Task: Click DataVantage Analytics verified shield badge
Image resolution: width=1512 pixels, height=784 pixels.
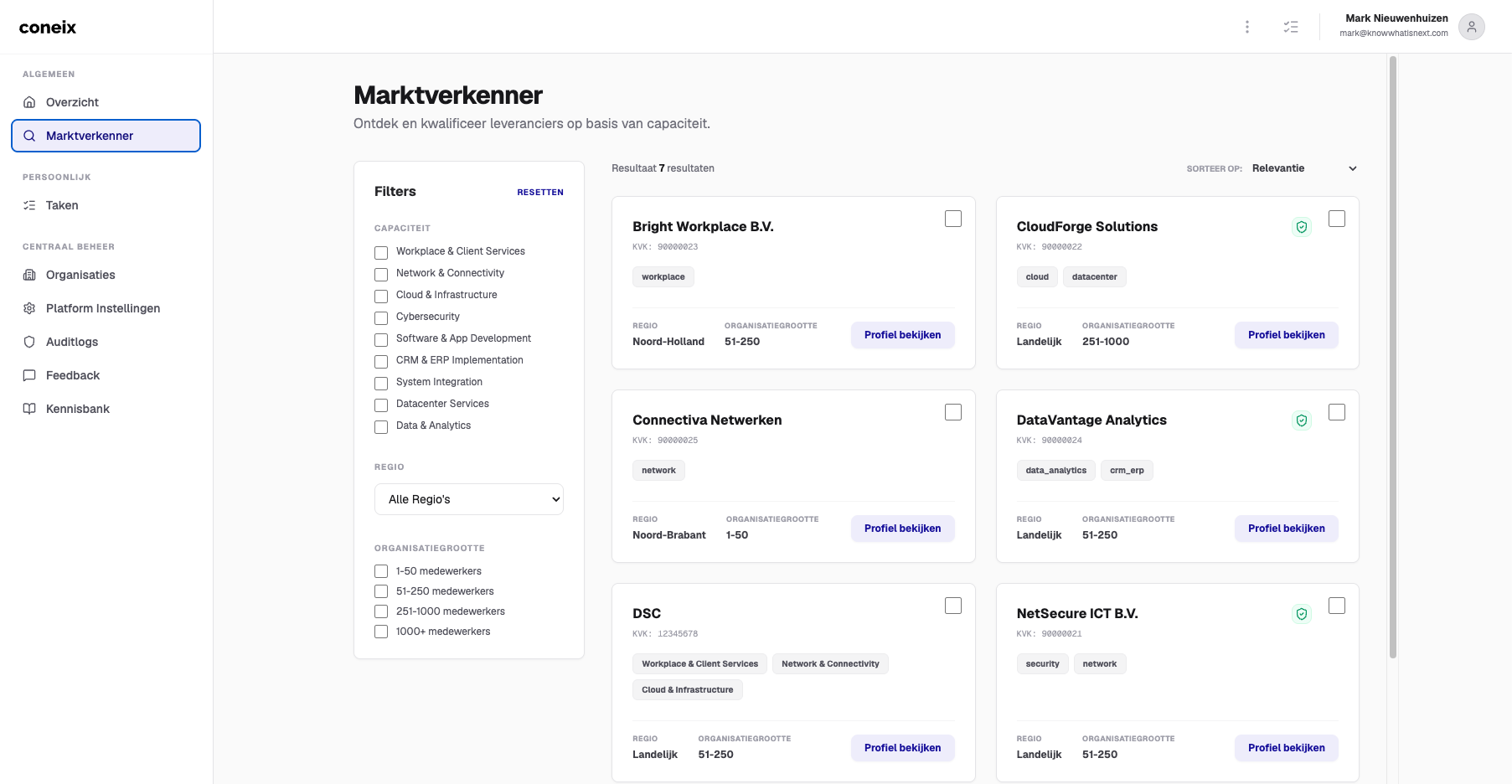Action: click(x=1302, y=420)
